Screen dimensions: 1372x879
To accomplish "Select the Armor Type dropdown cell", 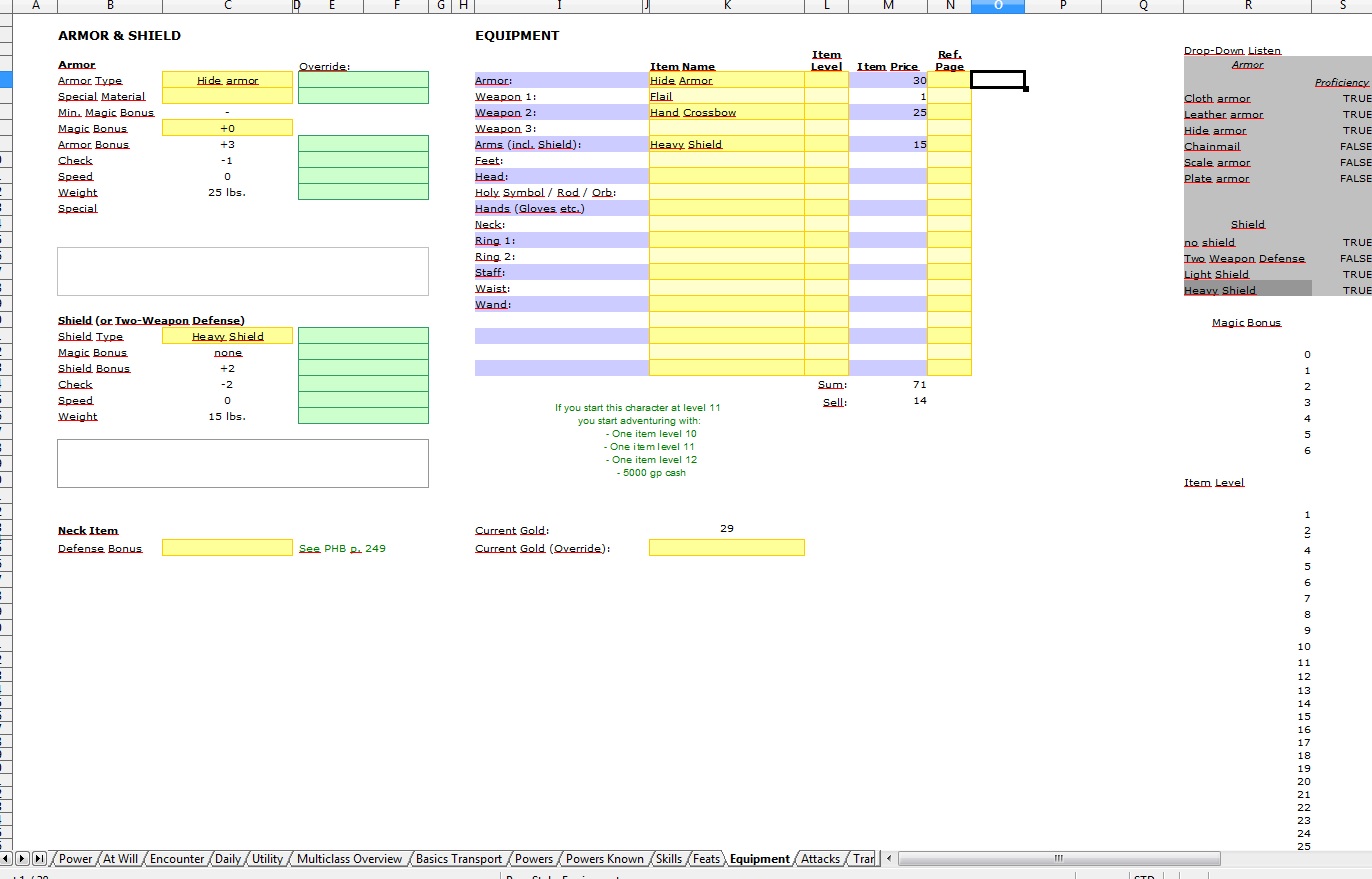I will point(227,80).
